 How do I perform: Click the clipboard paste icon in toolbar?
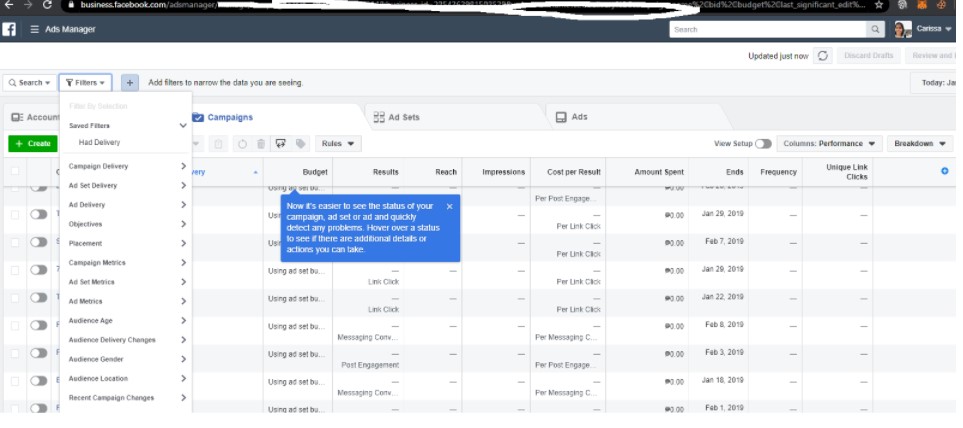coord(217,144)
